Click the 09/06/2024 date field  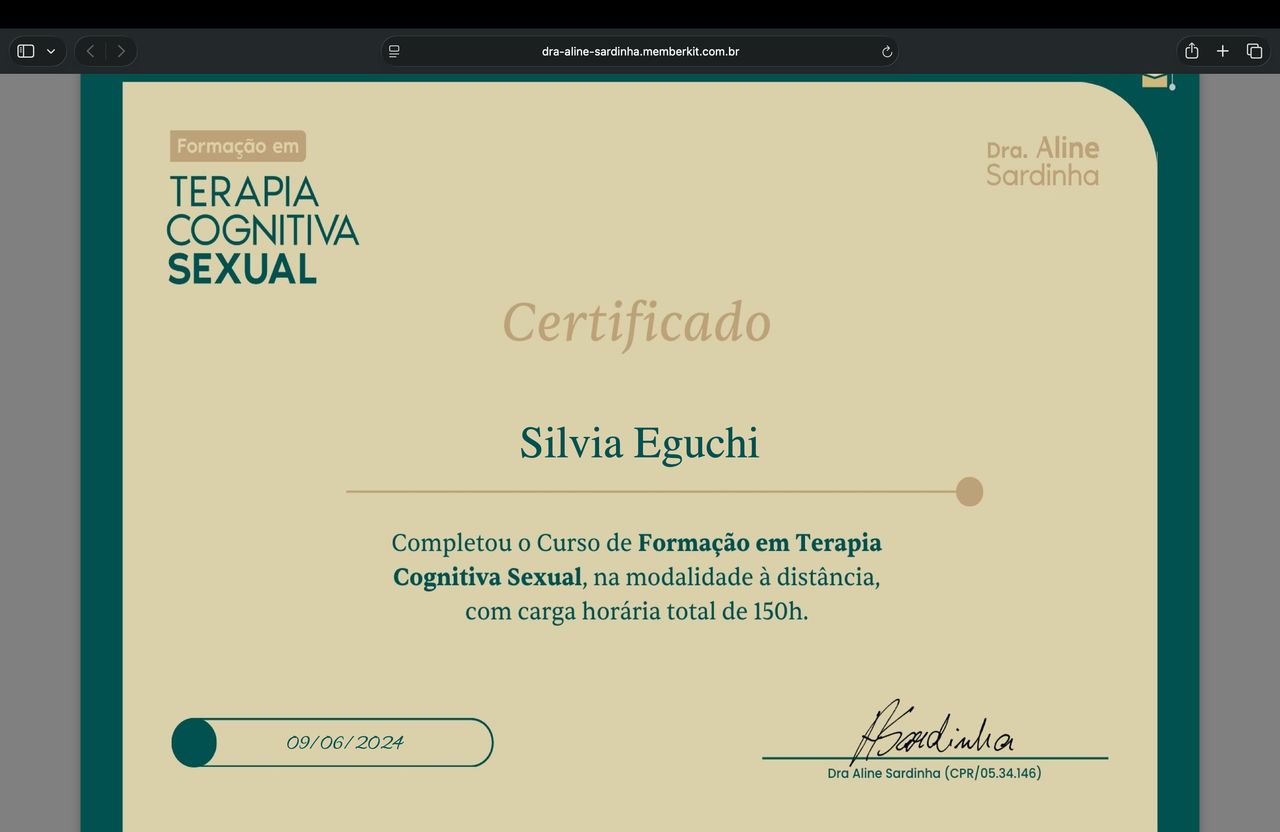tap(345, 742)
